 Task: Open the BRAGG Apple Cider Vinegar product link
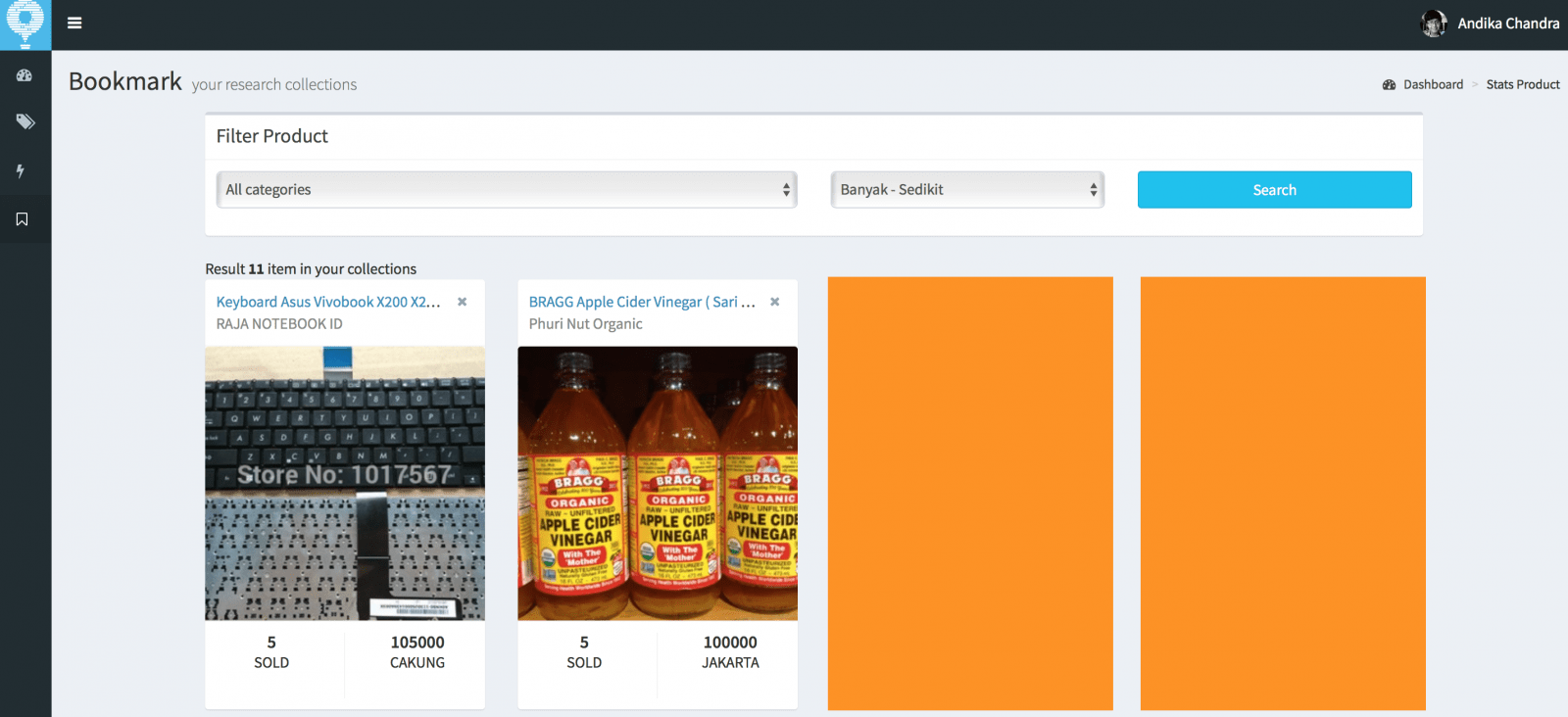pos(642,302)
